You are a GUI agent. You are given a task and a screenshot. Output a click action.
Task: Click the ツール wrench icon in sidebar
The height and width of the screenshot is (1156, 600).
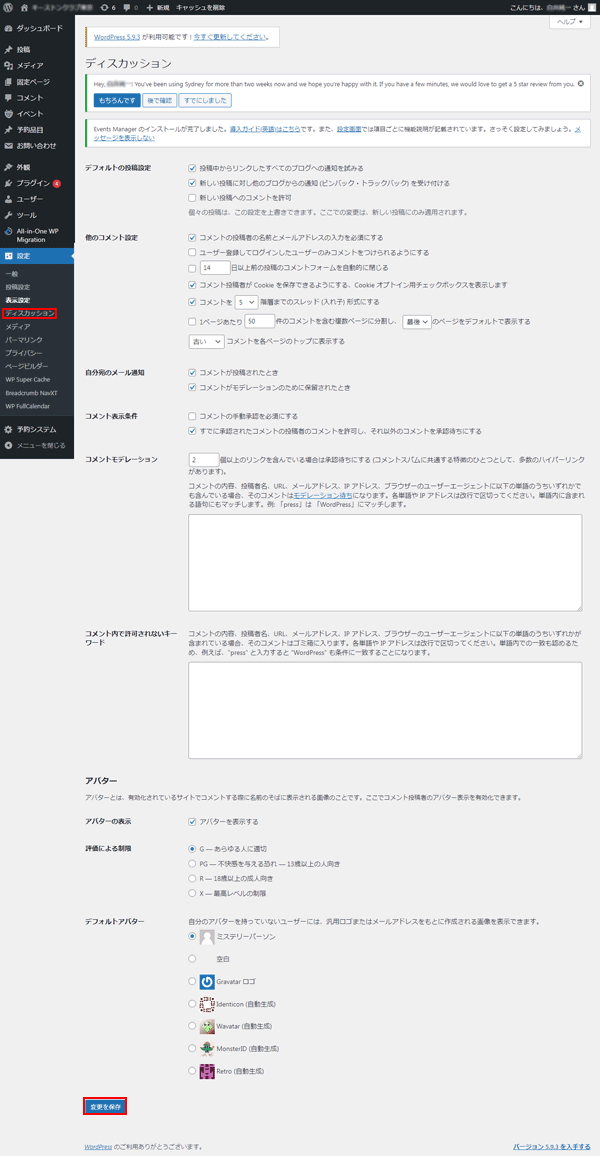point(8,215)
